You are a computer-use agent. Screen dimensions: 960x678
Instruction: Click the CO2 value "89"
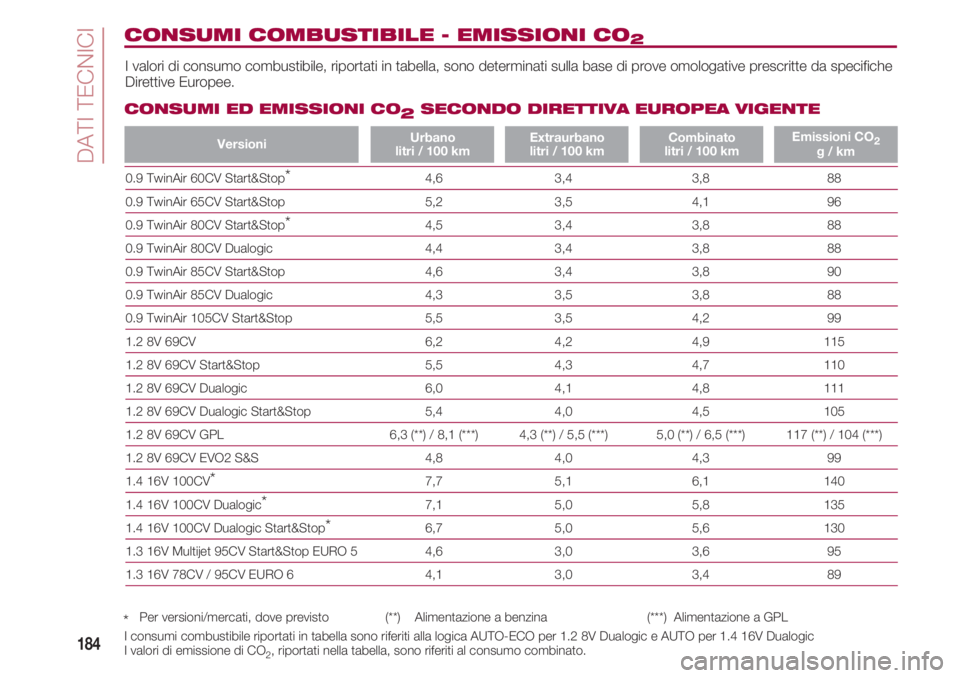click(834, 574)
